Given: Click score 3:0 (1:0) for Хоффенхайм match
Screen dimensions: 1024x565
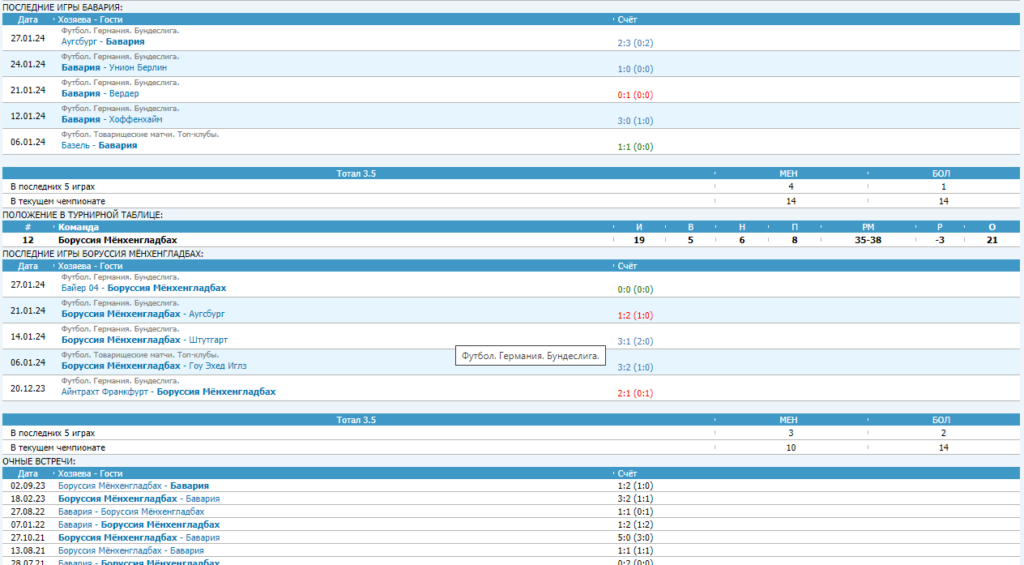Looking at the screenshot, I should [x=635, y=121].
